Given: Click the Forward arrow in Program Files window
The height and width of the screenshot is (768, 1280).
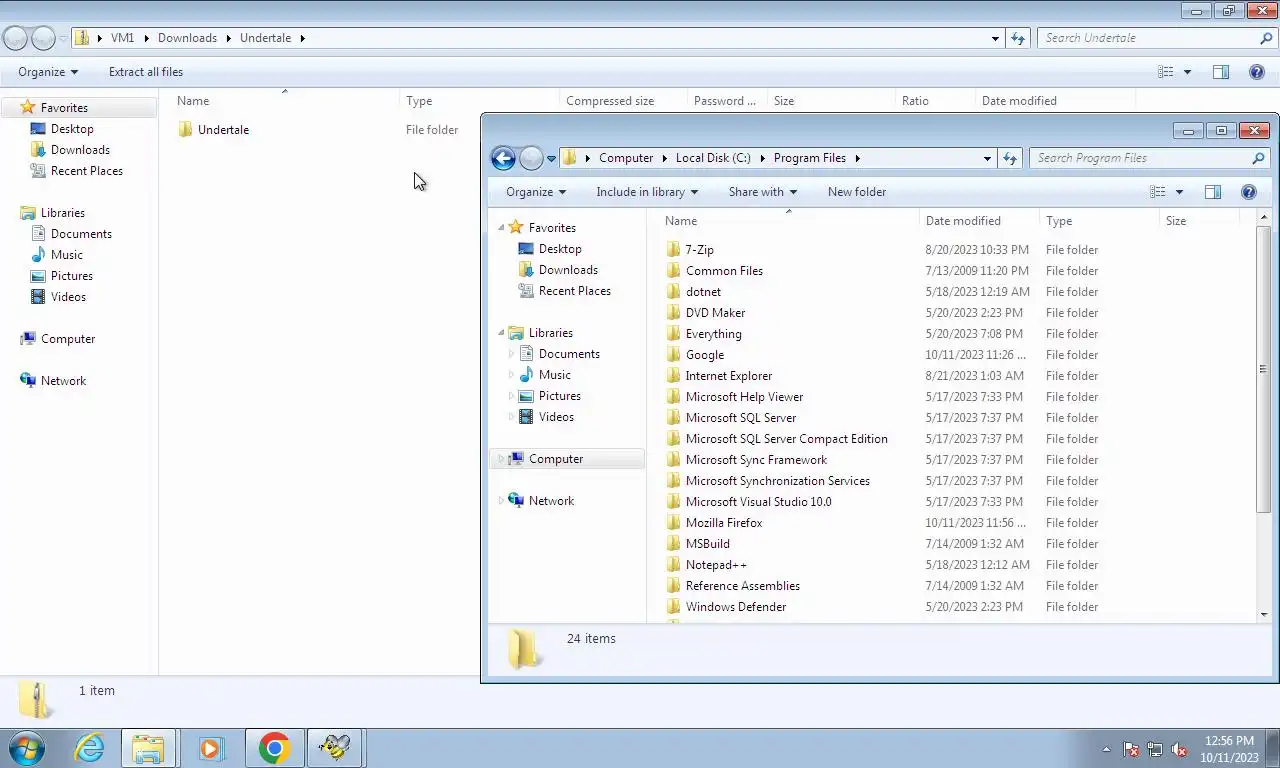Looking at the screenshot, I should tap(531, 158).
